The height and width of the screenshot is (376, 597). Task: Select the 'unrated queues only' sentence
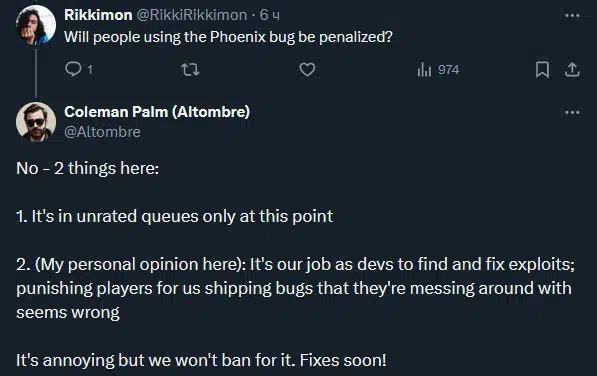174,216
